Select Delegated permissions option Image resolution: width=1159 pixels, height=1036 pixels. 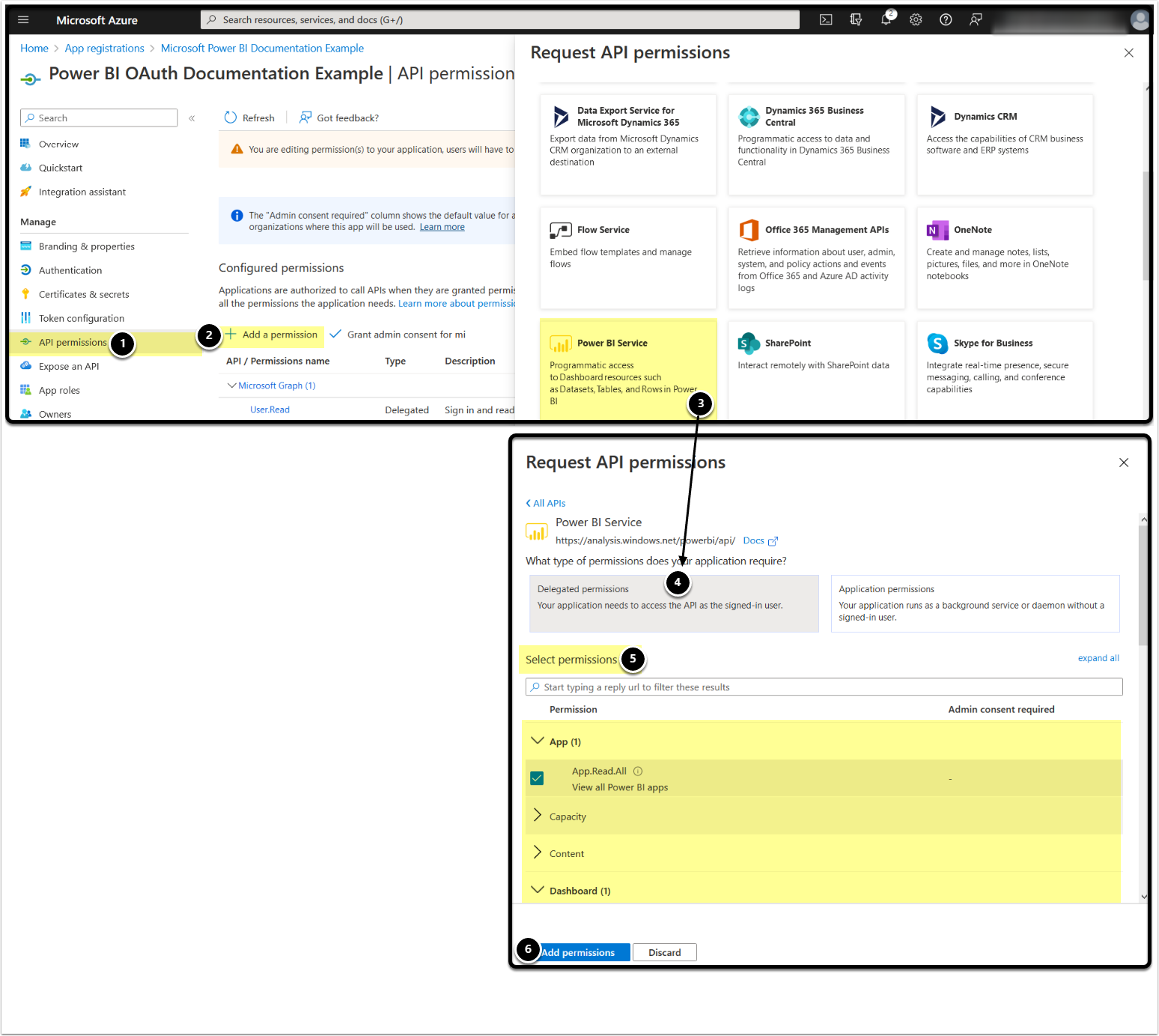pyautogui.click(x=674, y=603)
